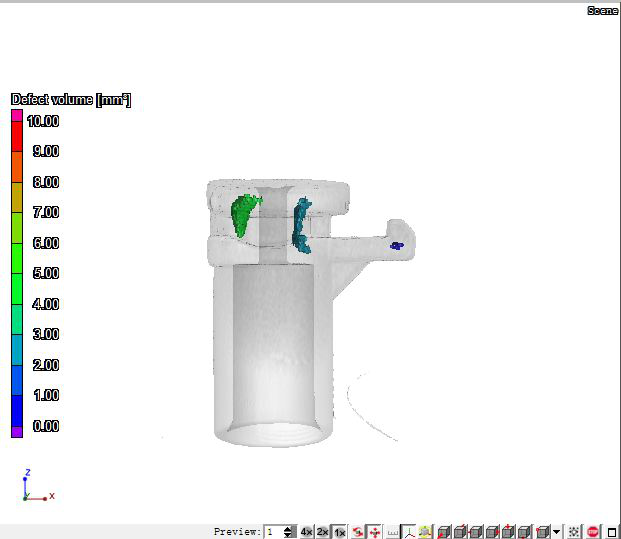This screenshot has width=621, height=539.
Task: Click the dotted fit-to-view icon
Action: (x=573, y=532)
